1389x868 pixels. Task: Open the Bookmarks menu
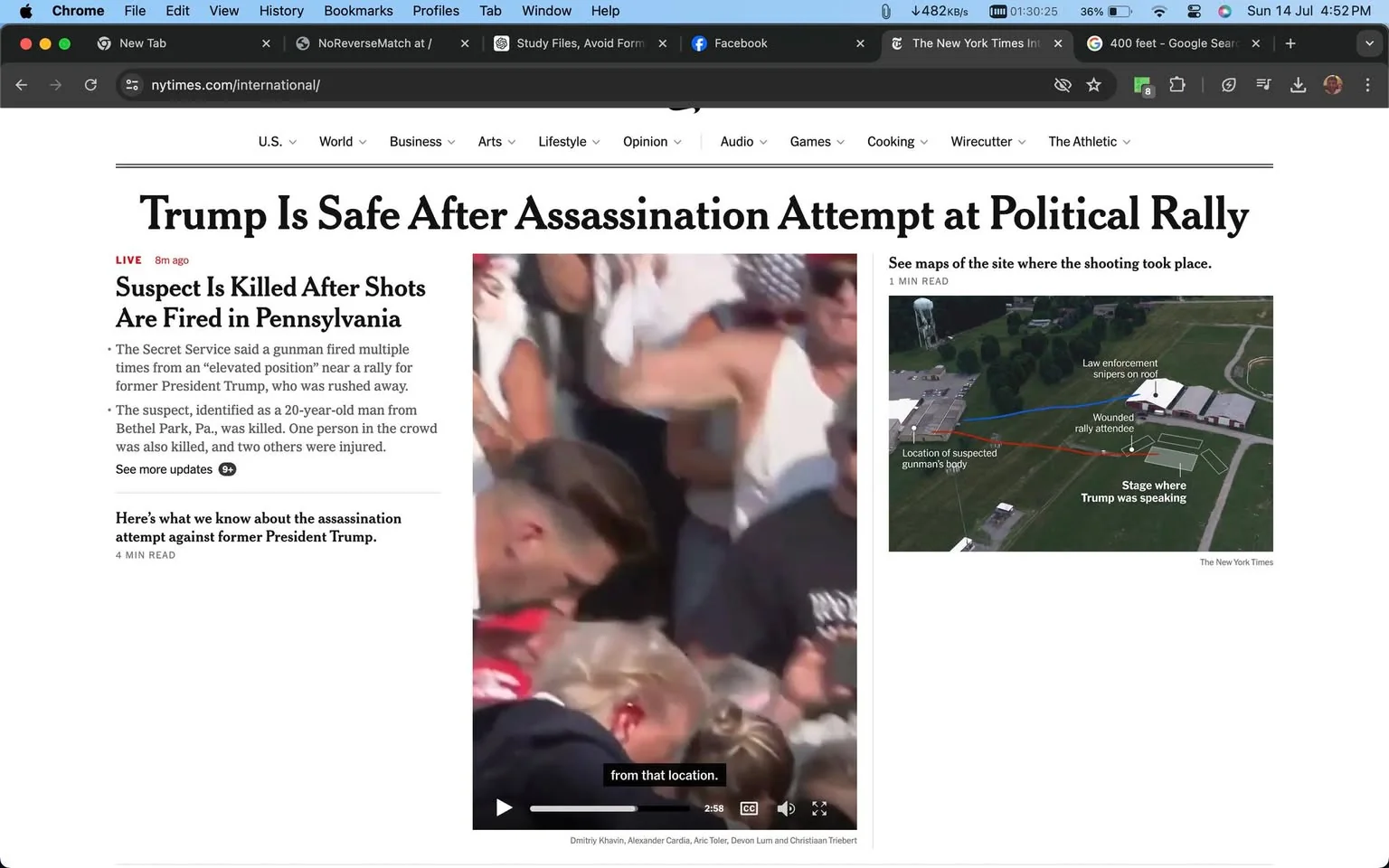pos(358,11)
